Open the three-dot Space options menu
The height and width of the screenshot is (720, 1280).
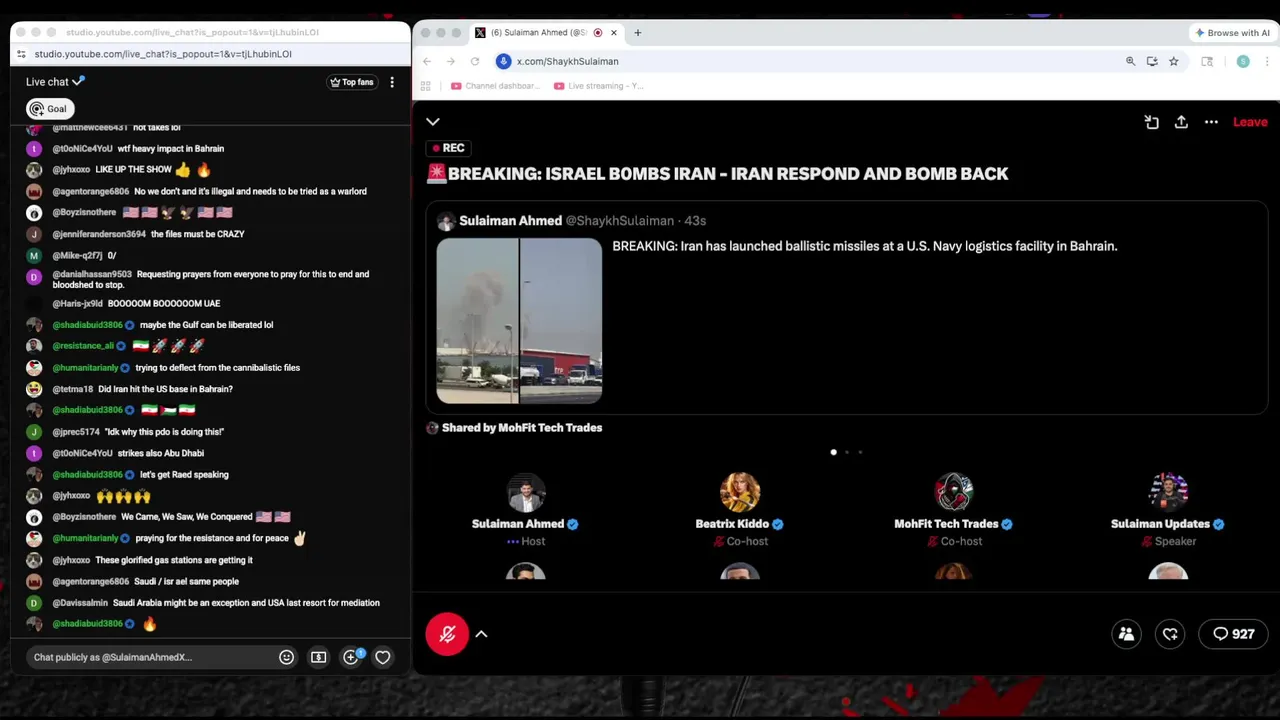pyautogui.click(x=1211, y=122)
